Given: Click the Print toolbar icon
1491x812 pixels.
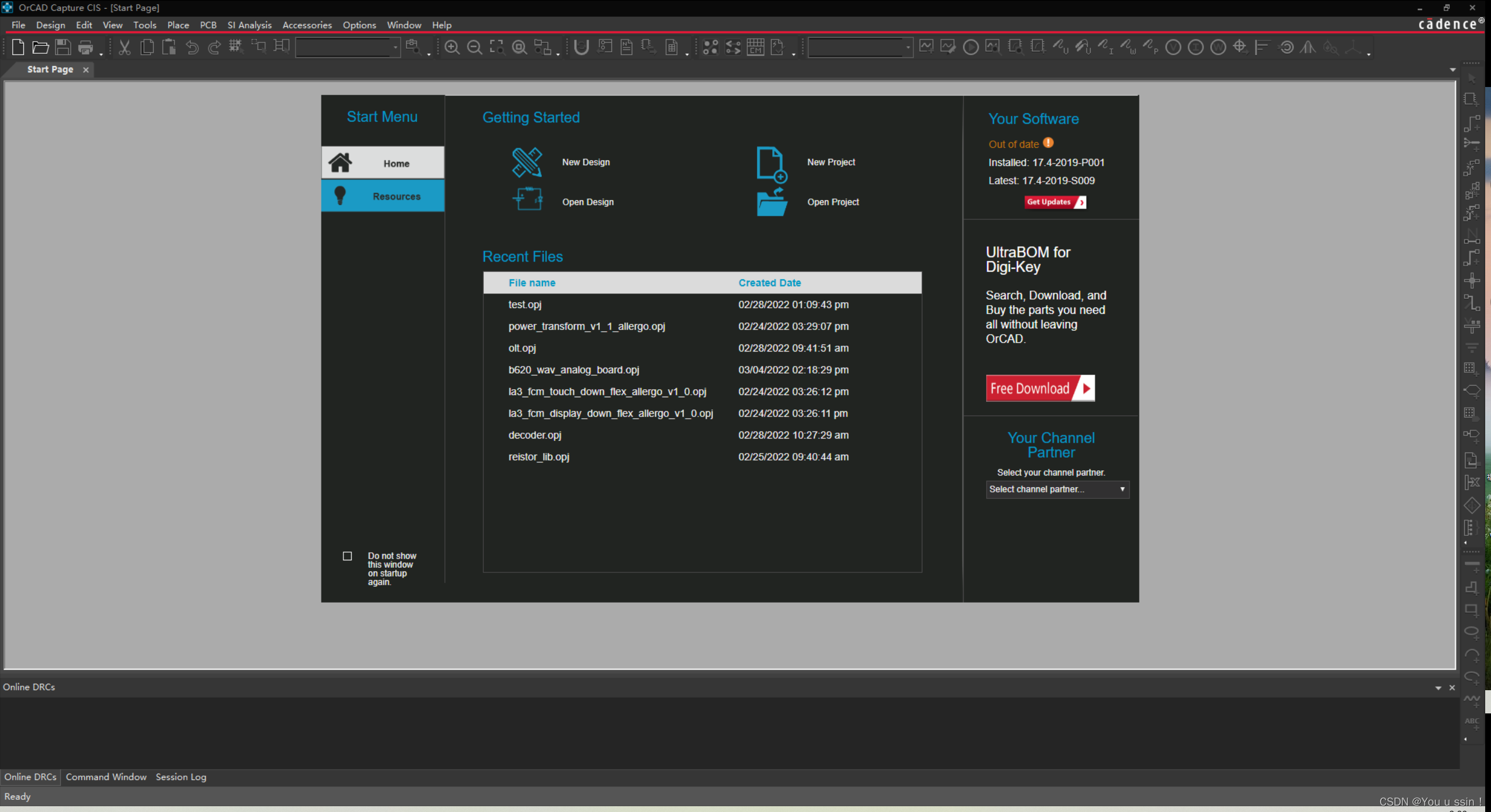Looking at the screenshot, I should 86,48.
